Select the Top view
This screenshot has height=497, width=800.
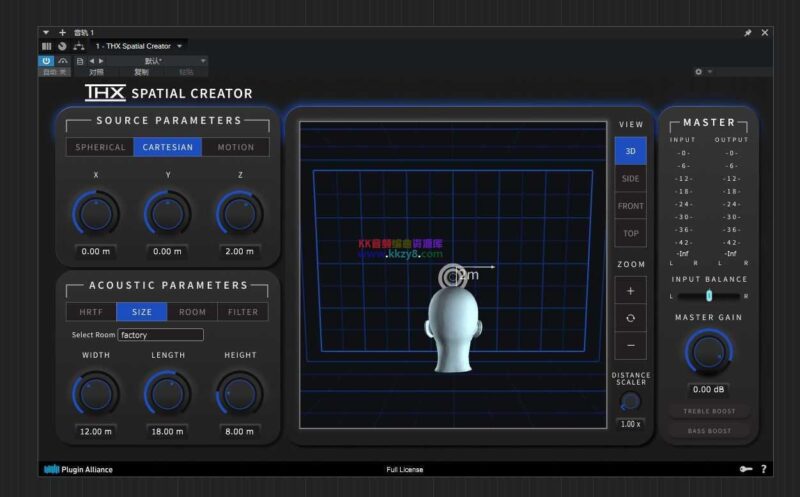click(x=631, y=234)
